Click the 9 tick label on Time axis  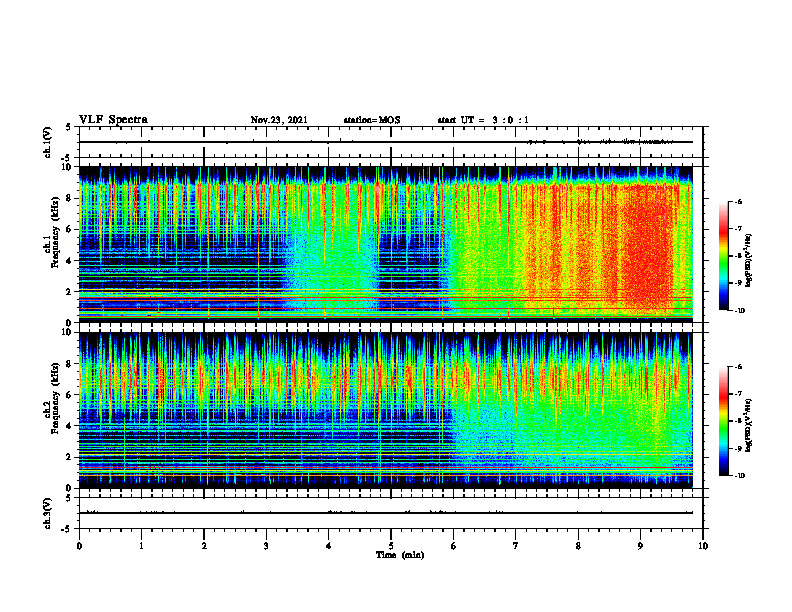click(640, 546)
